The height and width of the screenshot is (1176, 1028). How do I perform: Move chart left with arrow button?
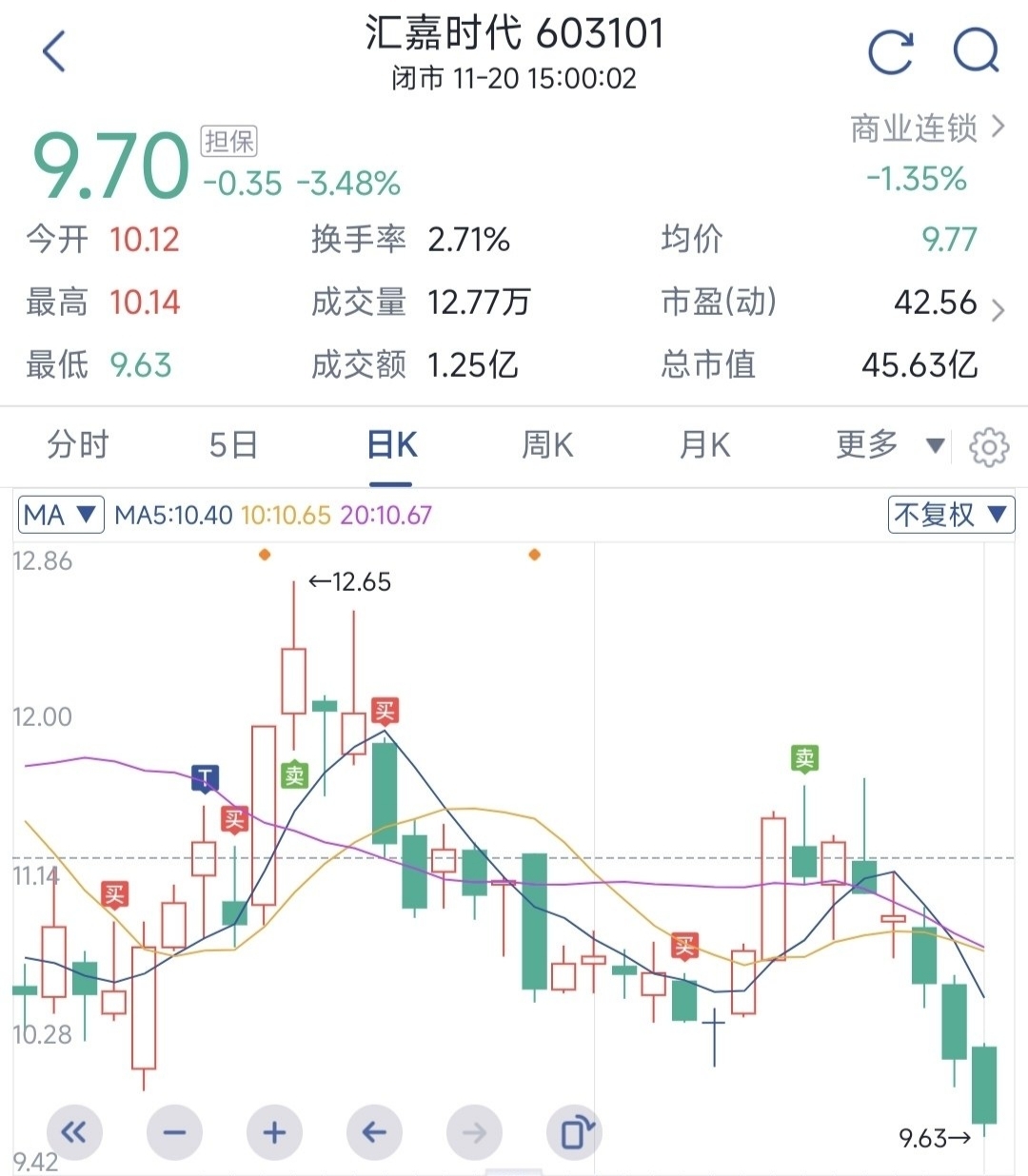374,1132
